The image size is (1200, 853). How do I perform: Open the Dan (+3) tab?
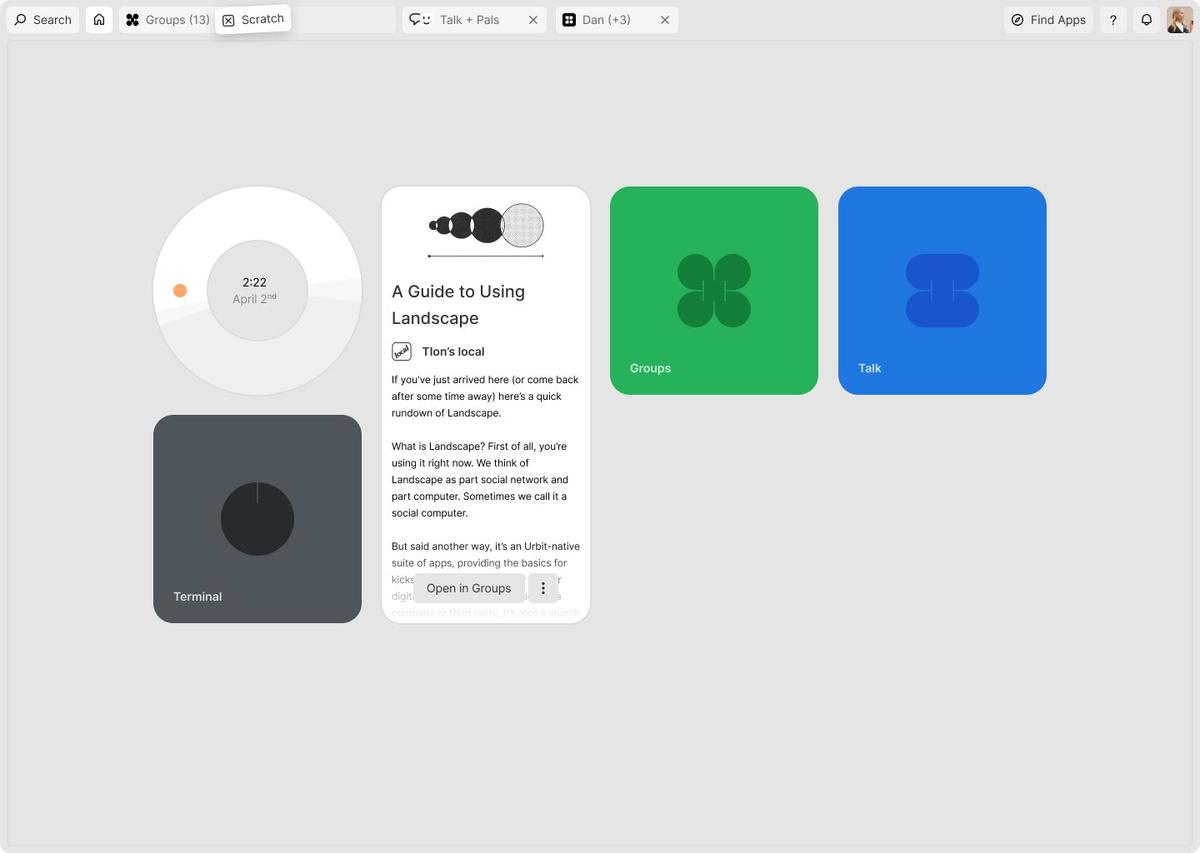[606, 20]
